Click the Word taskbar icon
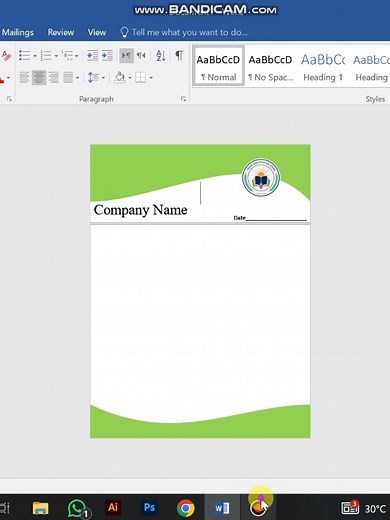The width and height of the screenshot is (390, 520). 222,508
